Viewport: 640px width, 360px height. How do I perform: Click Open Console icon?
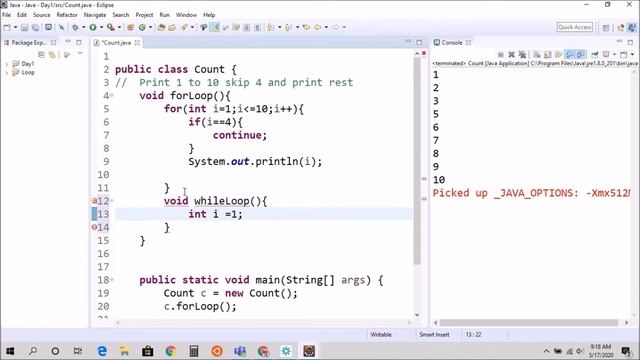click(x=623, y=54)
